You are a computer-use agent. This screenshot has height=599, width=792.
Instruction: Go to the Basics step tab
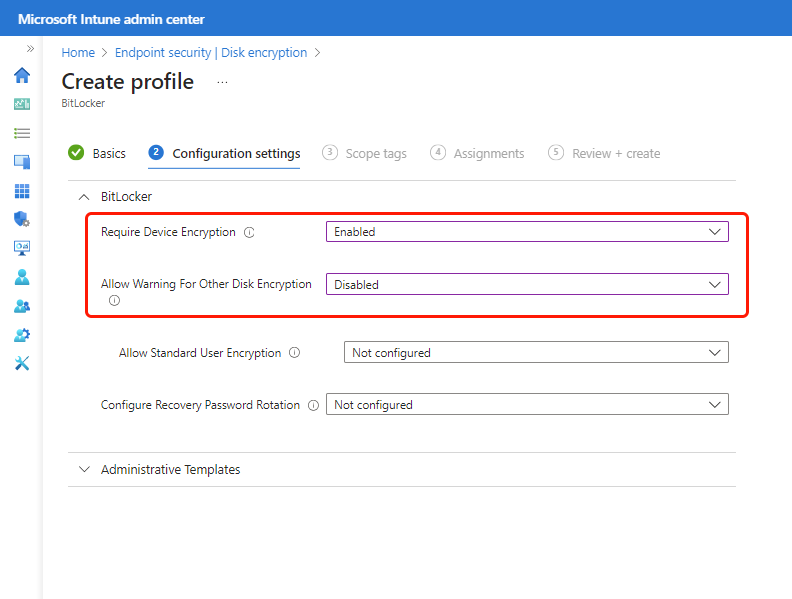point(97,153)
